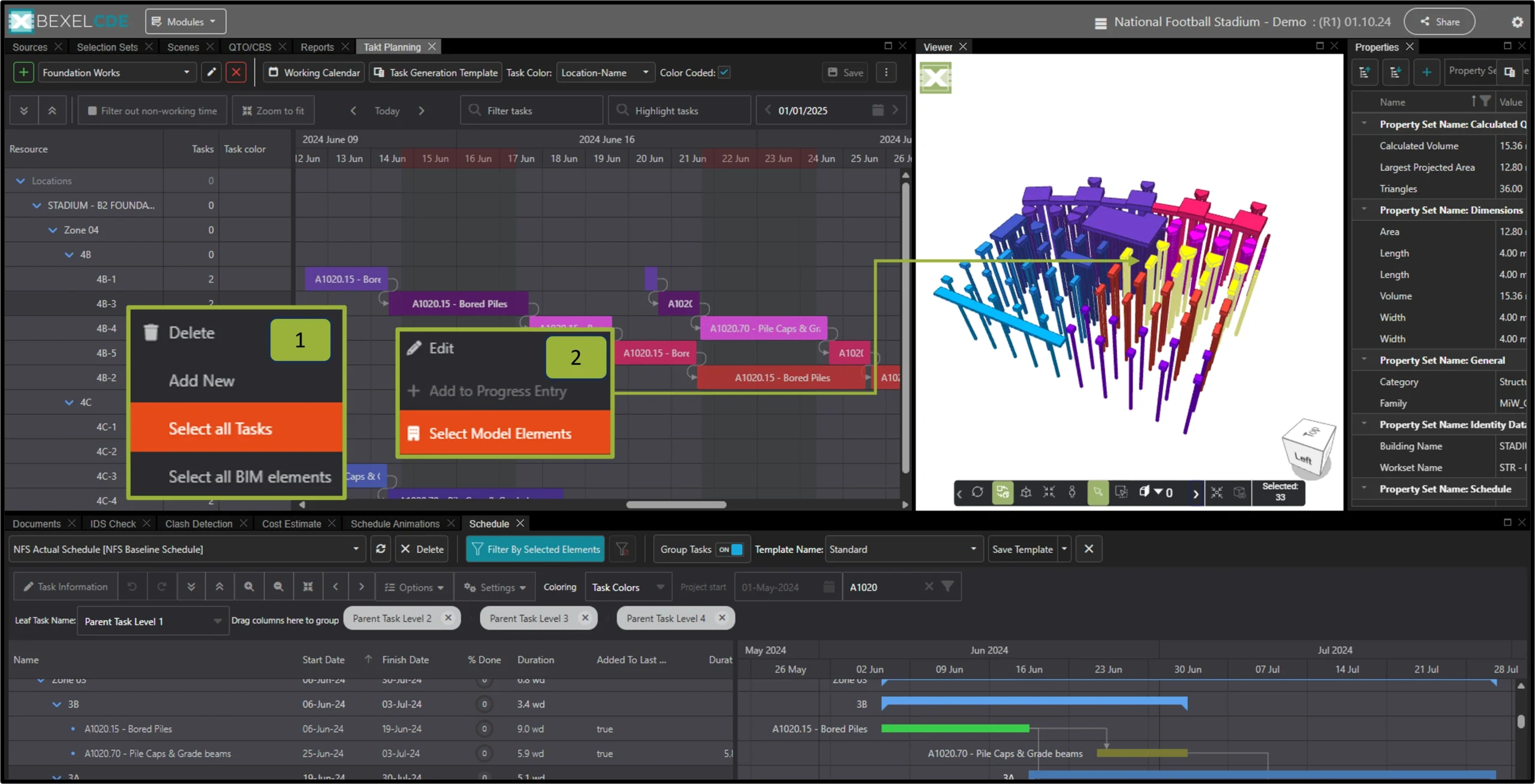Screen dimensions: 1535x784
Task: Click Working Calendar button
Action: coord(314,73)
